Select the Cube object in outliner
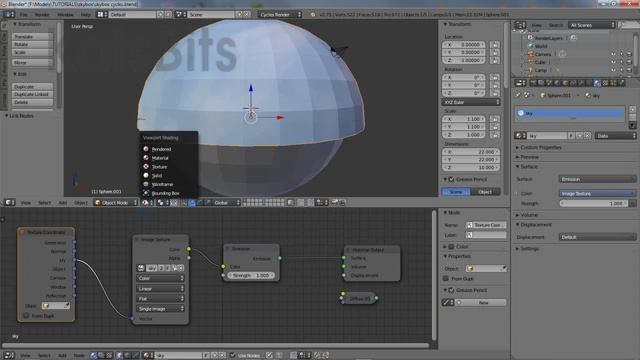 [x=540, y=62]
